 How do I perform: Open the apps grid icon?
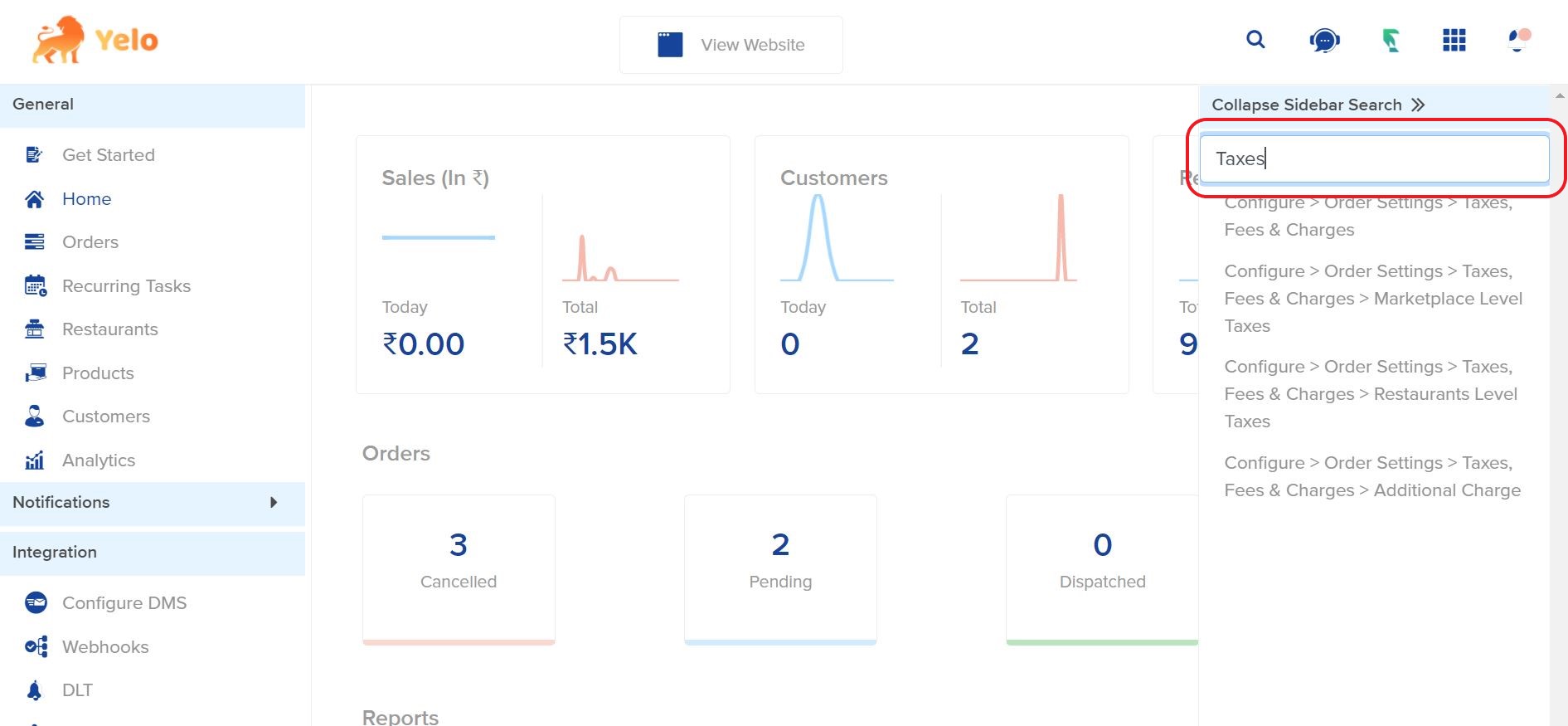(x=1454, y=40)
